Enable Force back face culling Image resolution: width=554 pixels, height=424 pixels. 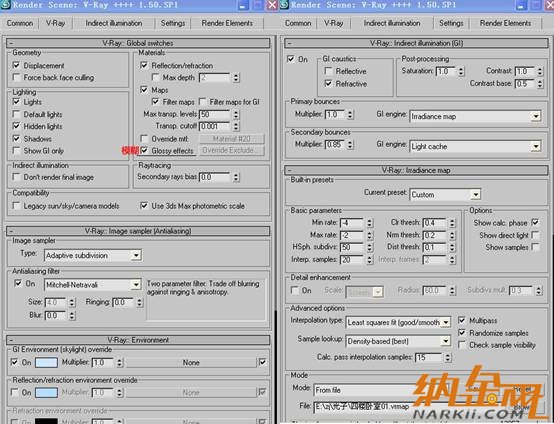pos(16,77)
